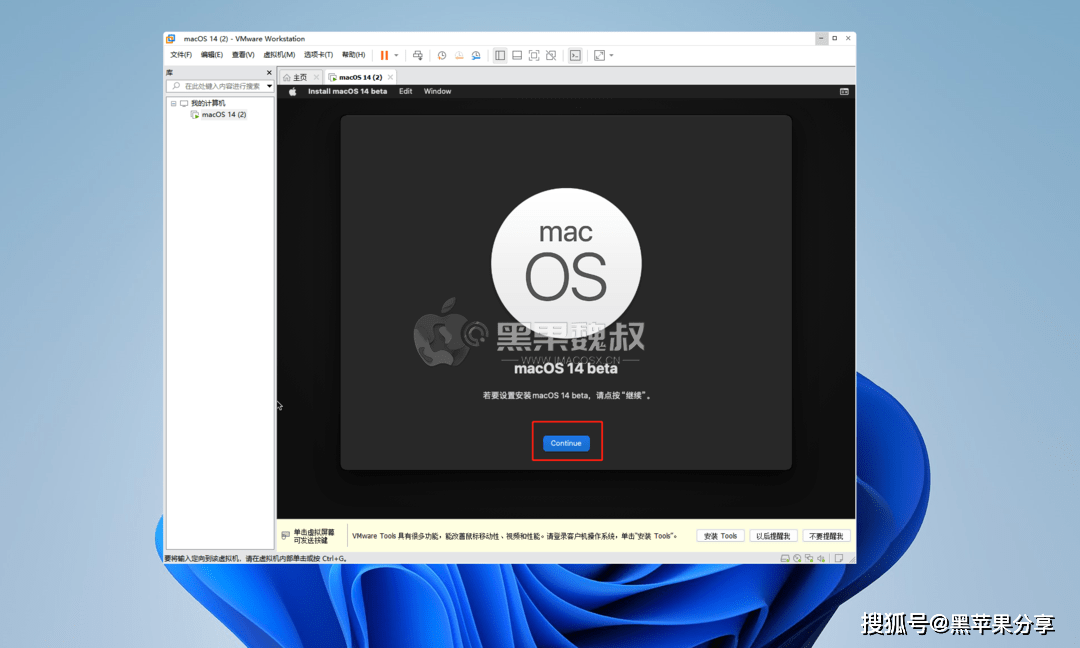This screenshot has width=1080, height=648.
Task: Open the Install macOS 14 beta menu
Action: point(347,92)
